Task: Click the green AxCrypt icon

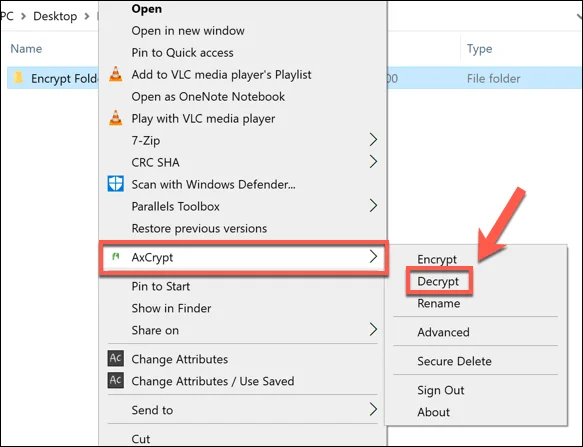Action: point(116,256)
